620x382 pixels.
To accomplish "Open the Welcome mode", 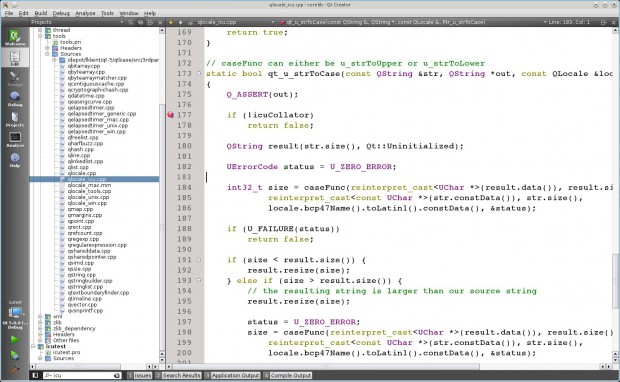I will pos(15,38).
